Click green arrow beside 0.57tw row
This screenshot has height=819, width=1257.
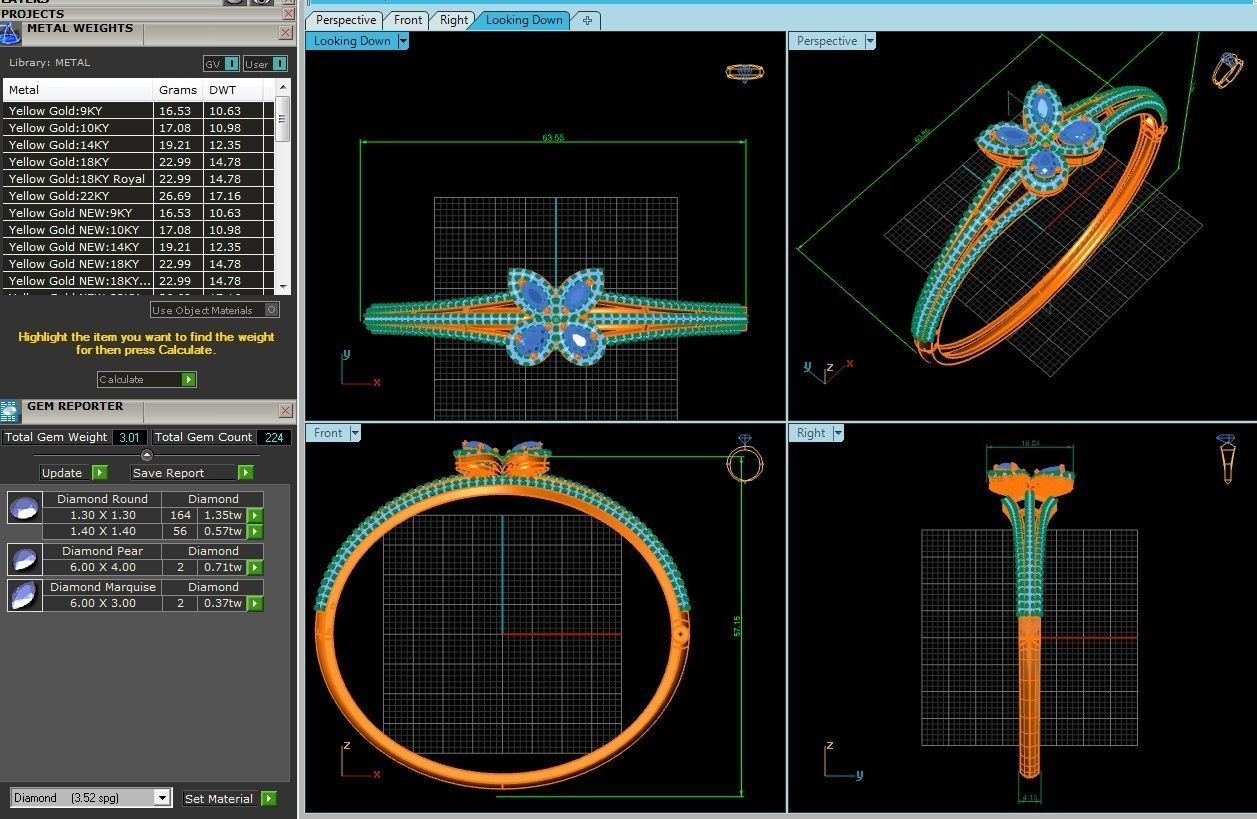point(255,532)
